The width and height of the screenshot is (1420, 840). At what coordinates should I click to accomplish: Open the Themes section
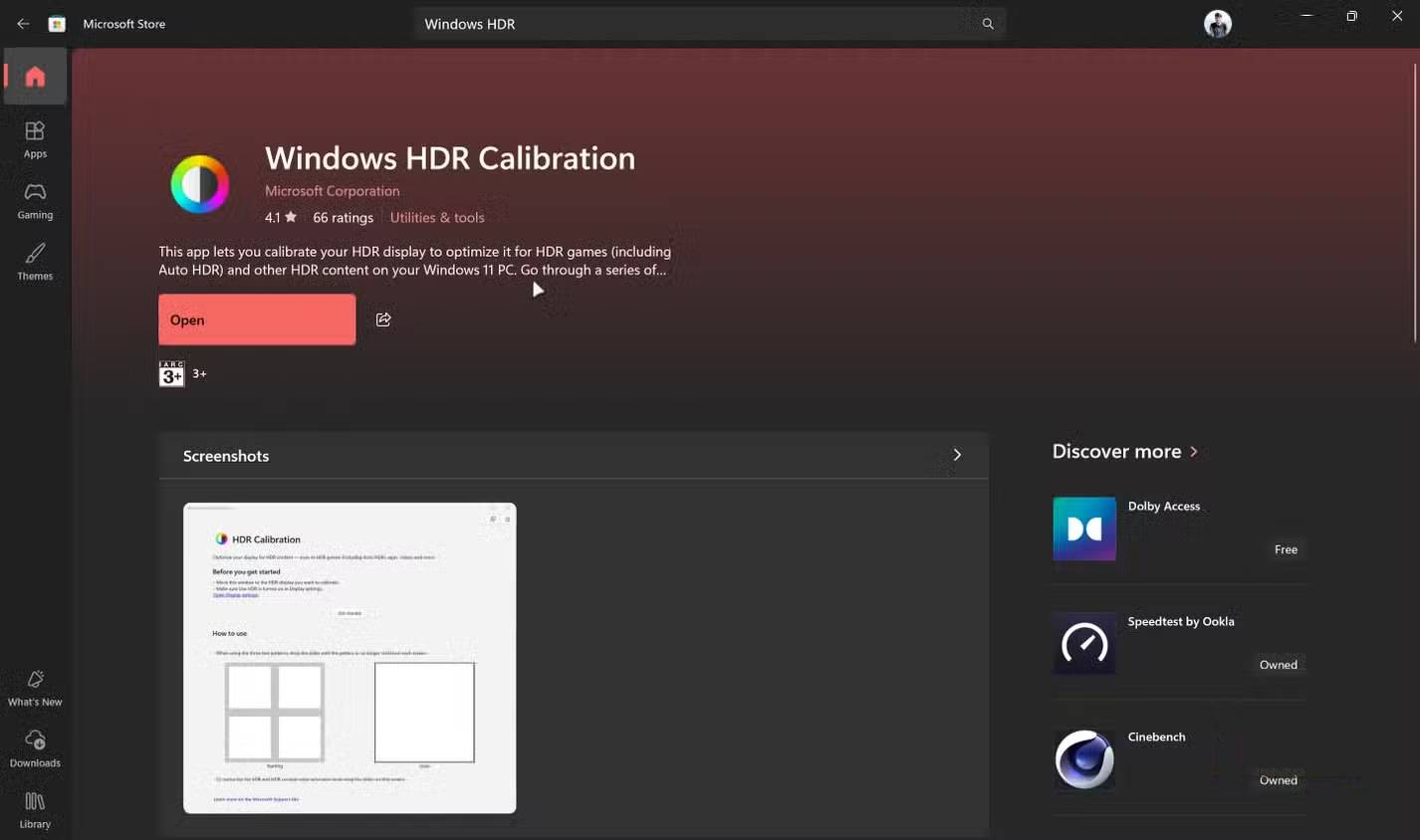click(x=35, y=261)
